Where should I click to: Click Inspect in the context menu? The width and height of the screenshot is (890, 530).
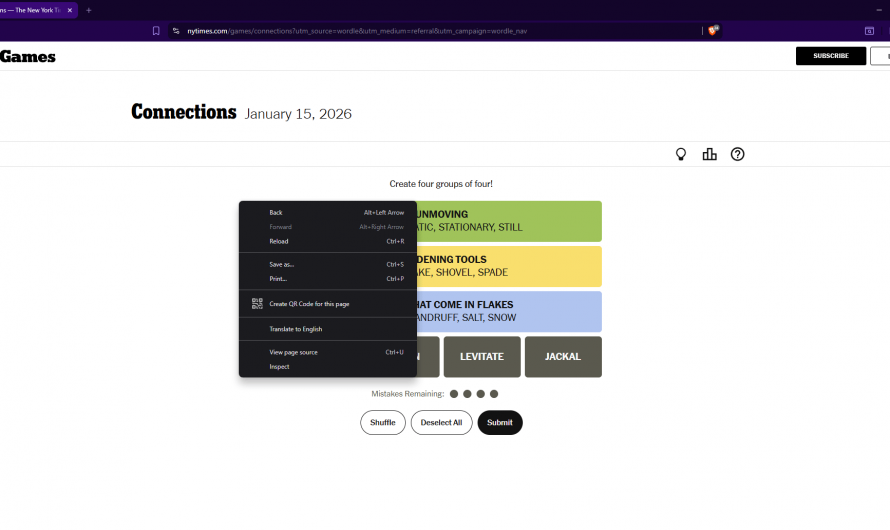click(x=279, y=367)
